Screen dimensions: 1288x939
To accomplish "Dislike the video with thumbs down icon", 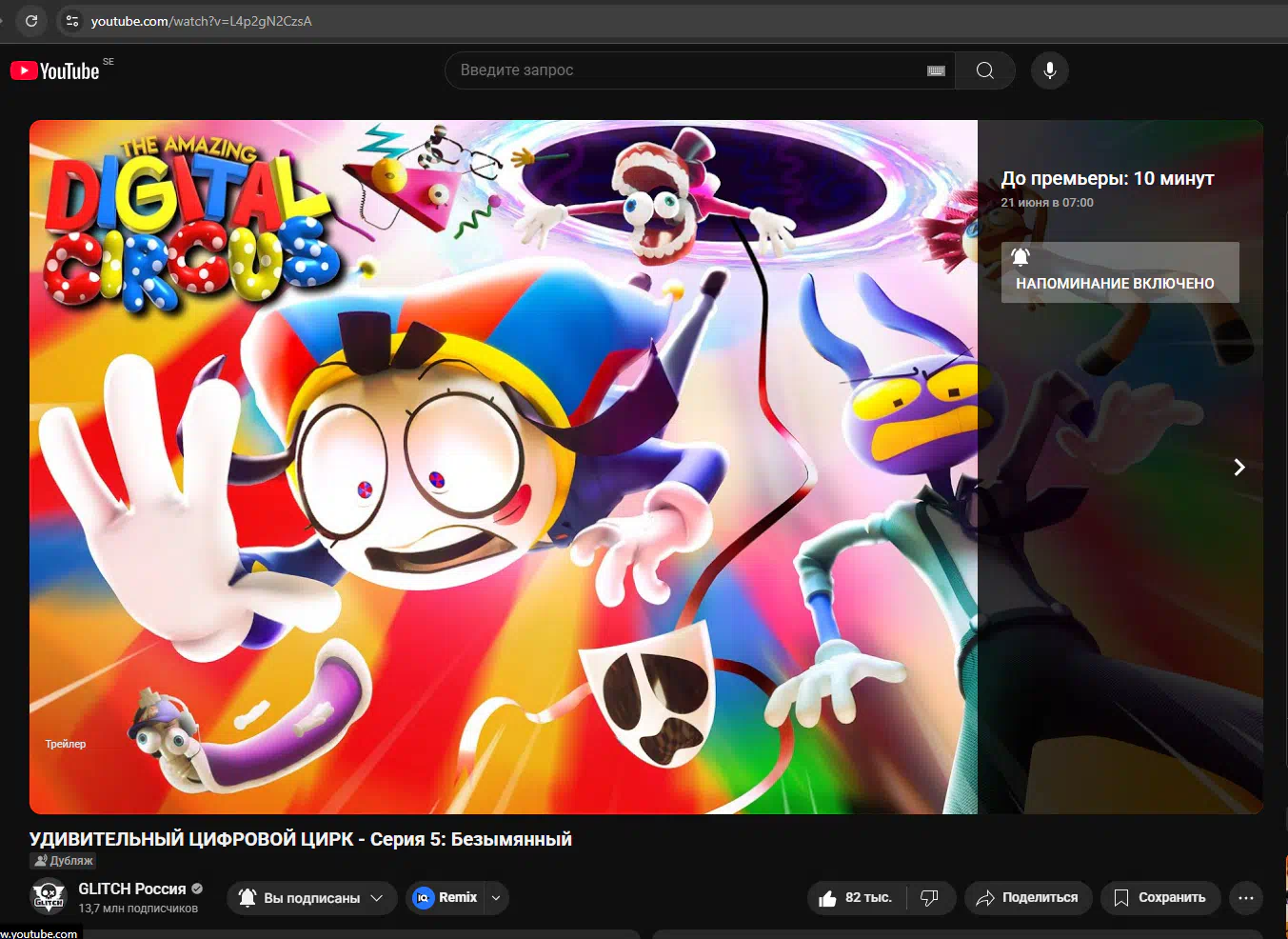I will (x=930, y=898).
